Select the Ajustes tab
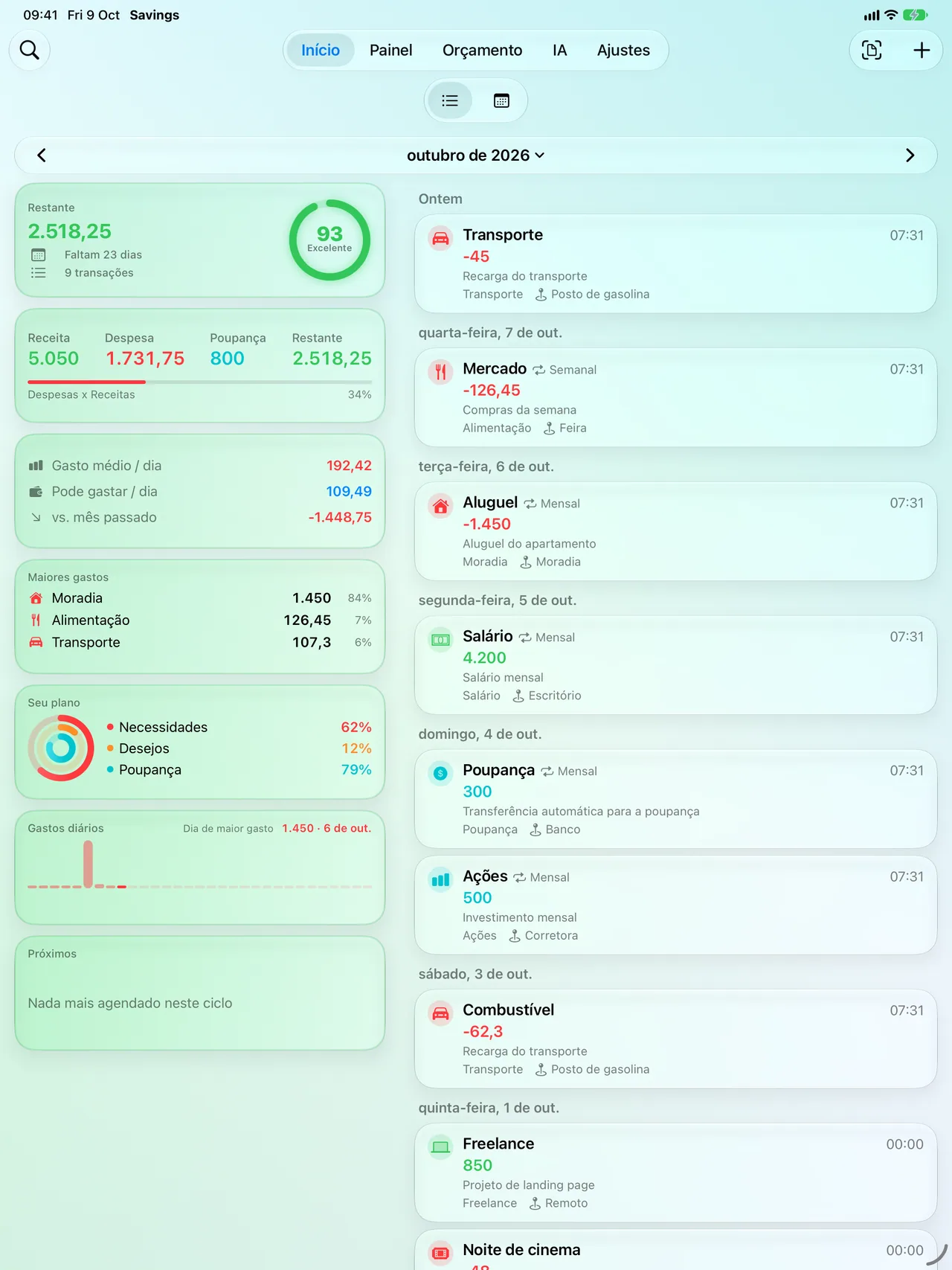952x1270 pixels. pyautogui.click(x=623, y=50)
